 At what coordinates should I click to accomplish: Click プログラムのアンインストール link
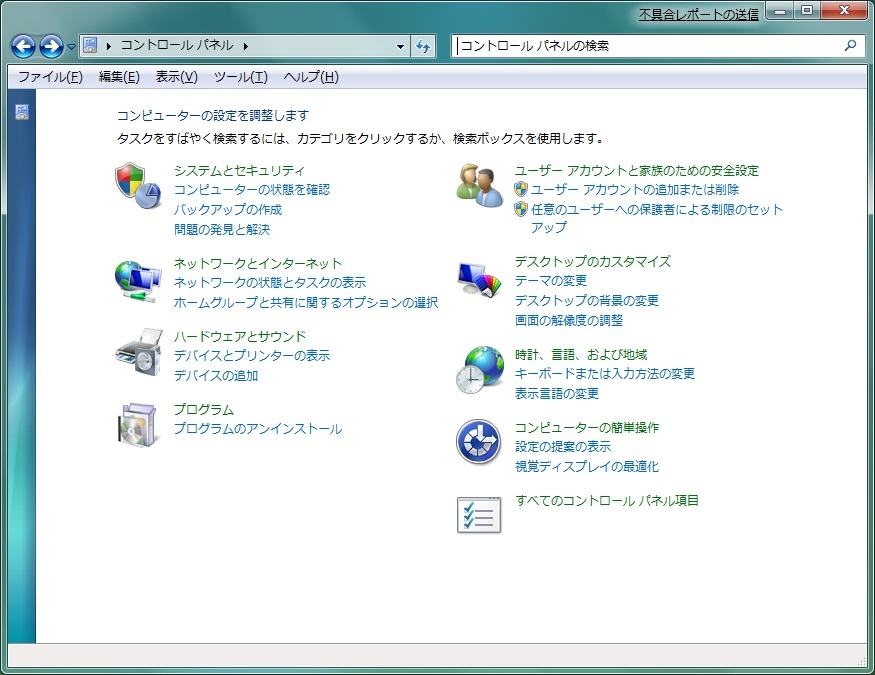(258, 429)
